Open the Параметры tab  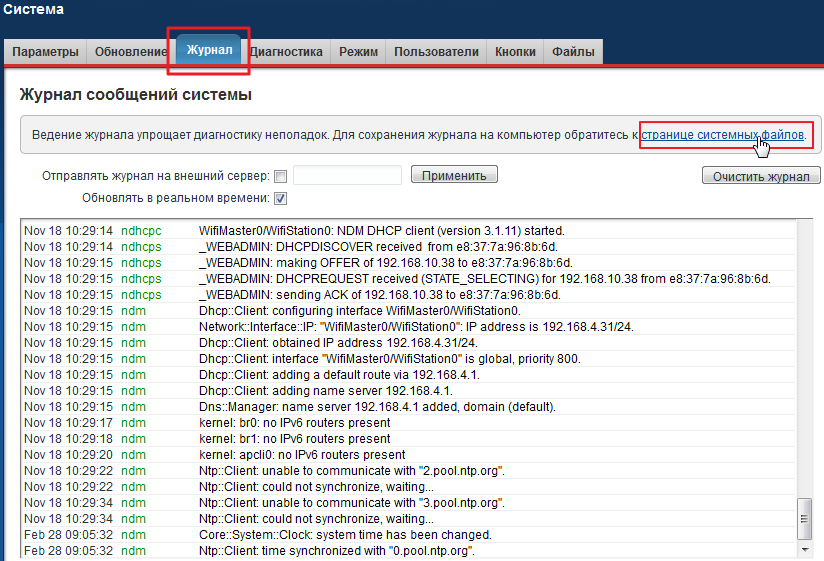coord(45,52)
